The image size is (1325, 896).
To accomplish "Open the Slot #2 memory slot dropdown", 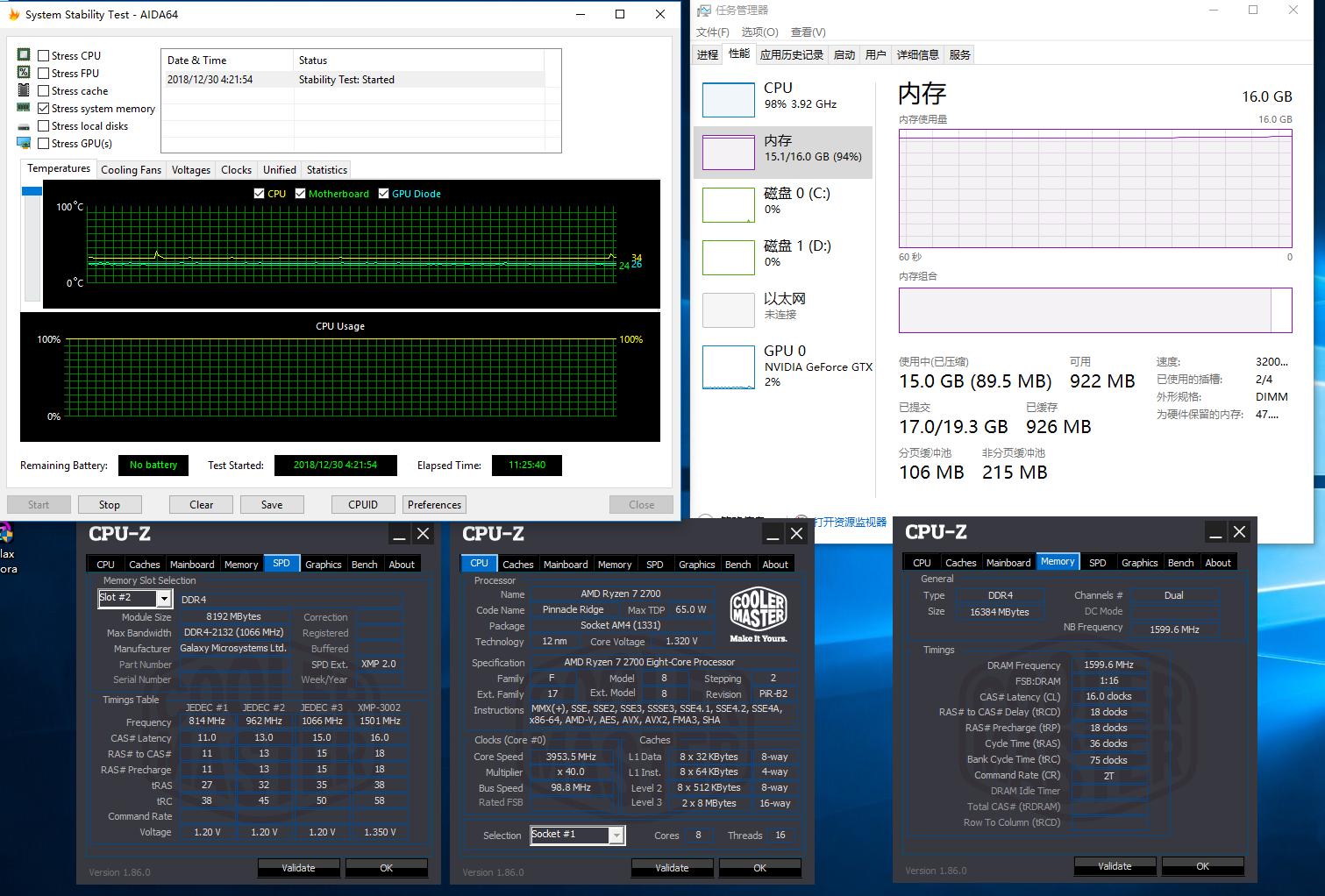I will (x=162, y=598).
